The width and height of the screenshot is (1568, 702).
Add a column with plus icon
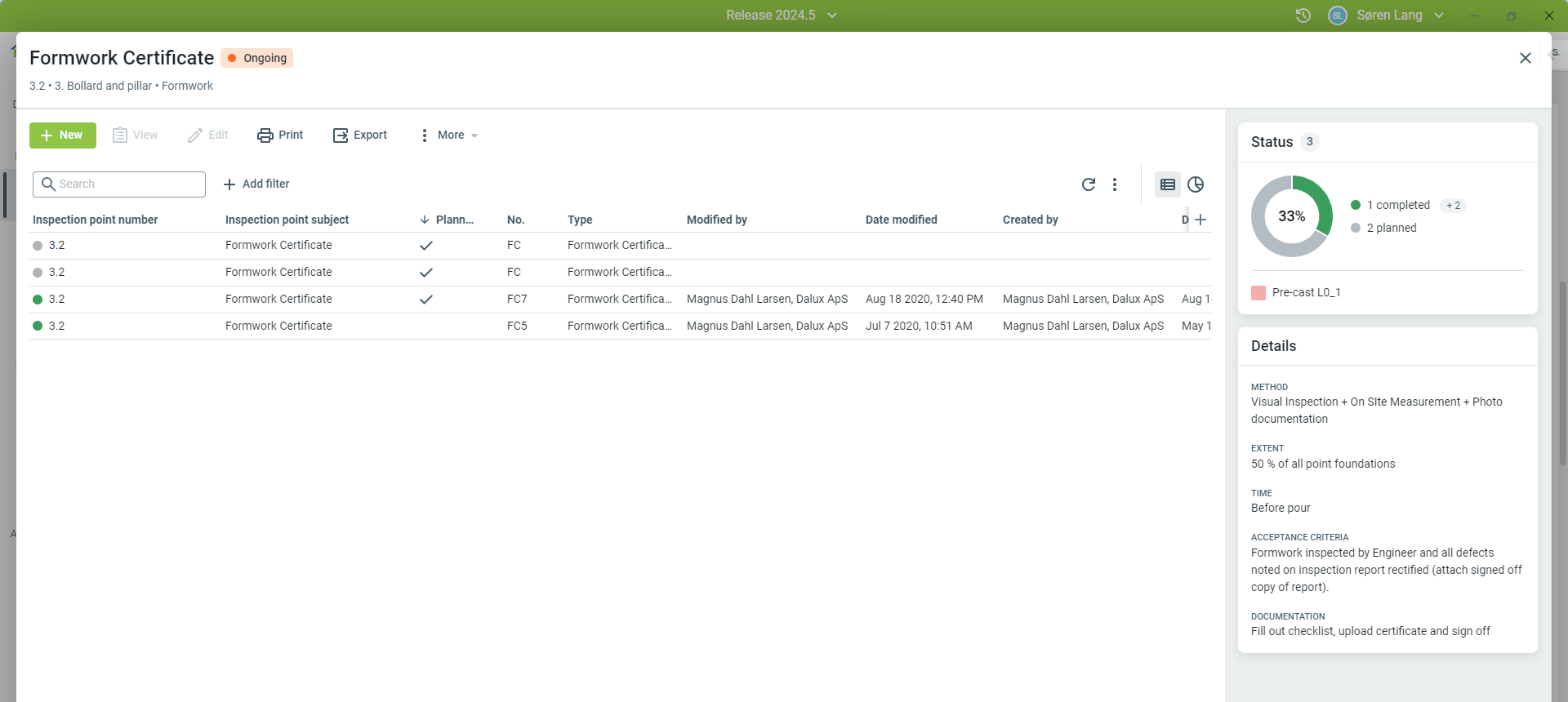(1200, 220)
